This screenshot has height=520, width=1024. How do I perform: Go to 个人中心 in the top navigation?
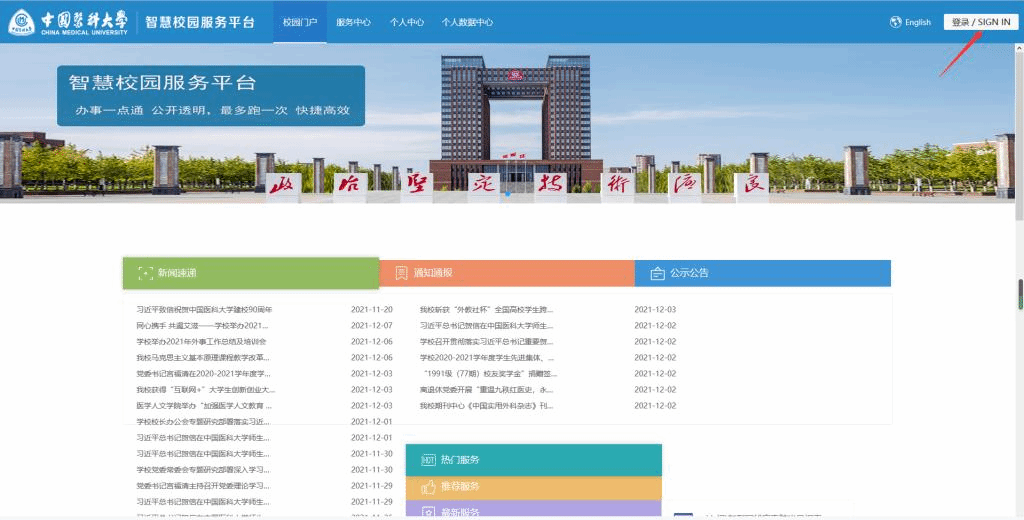coord(407,22)
